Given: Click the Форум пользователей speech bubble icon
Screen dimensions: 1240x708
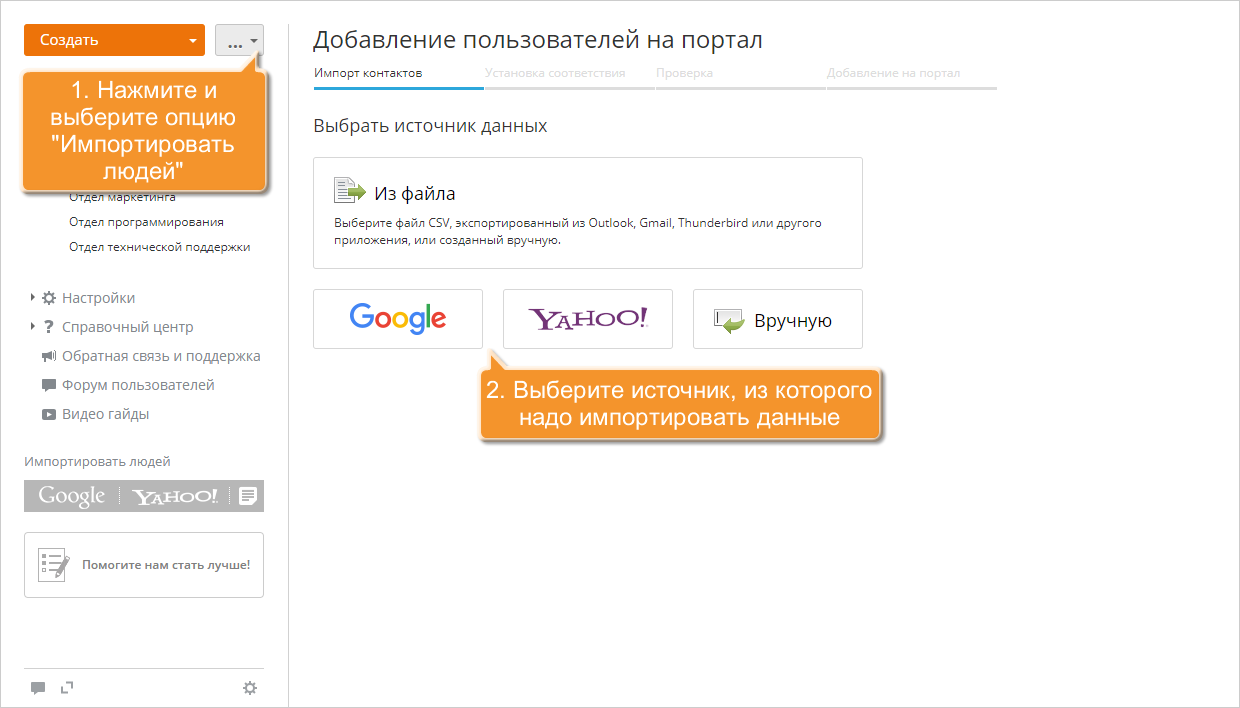Looking at the screenshot, I should coord(49,385).
